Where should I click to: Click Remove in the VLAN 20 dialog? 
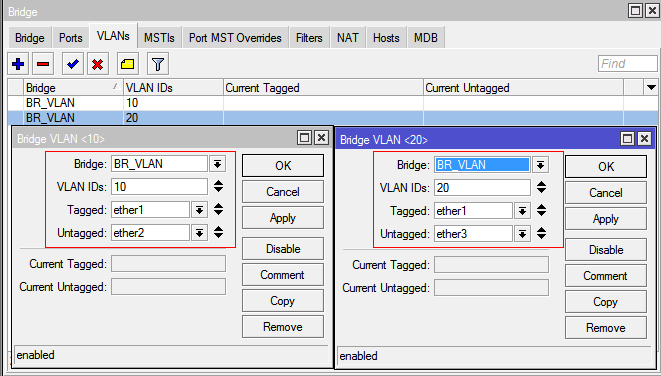click(x=606, y=328)
